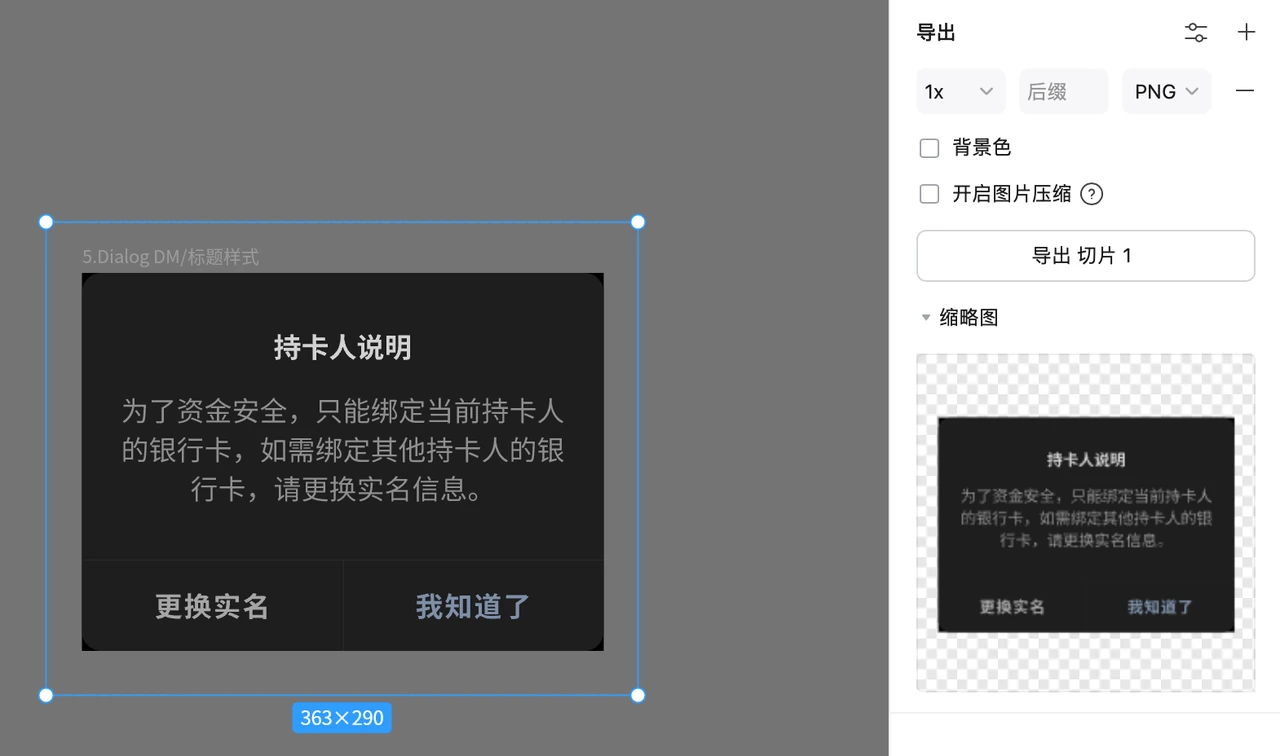Remove the 1x PNG export preset
This screenshot has width=1280, height=756.
[x=1245, y=91]
